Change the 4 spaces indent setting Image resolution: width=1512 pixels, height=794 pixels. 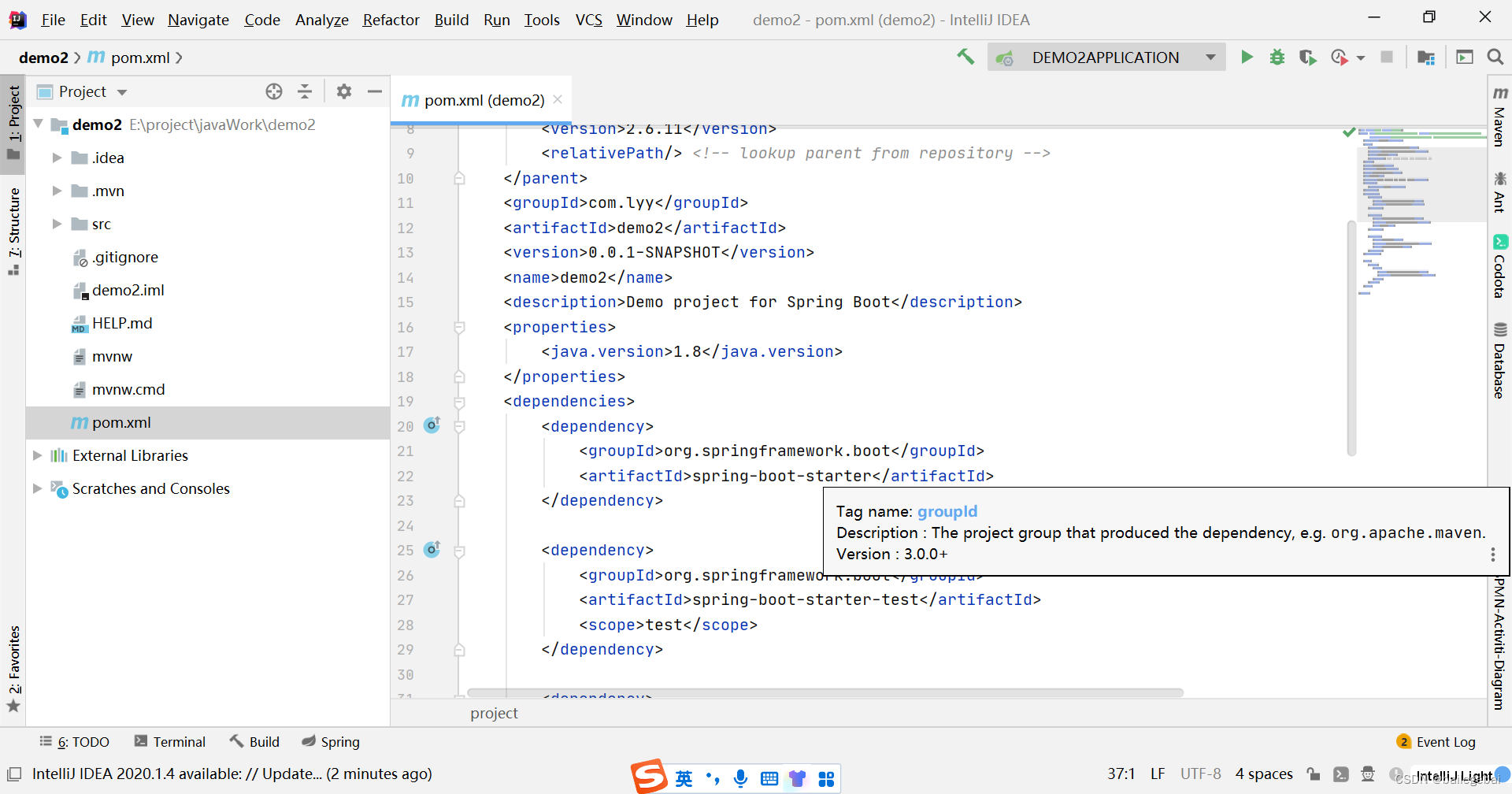pos(1264,774)
